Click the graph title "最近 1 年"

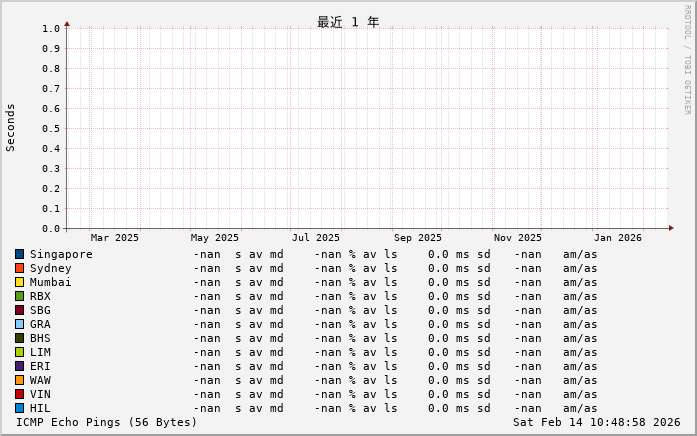coord(348,22)
